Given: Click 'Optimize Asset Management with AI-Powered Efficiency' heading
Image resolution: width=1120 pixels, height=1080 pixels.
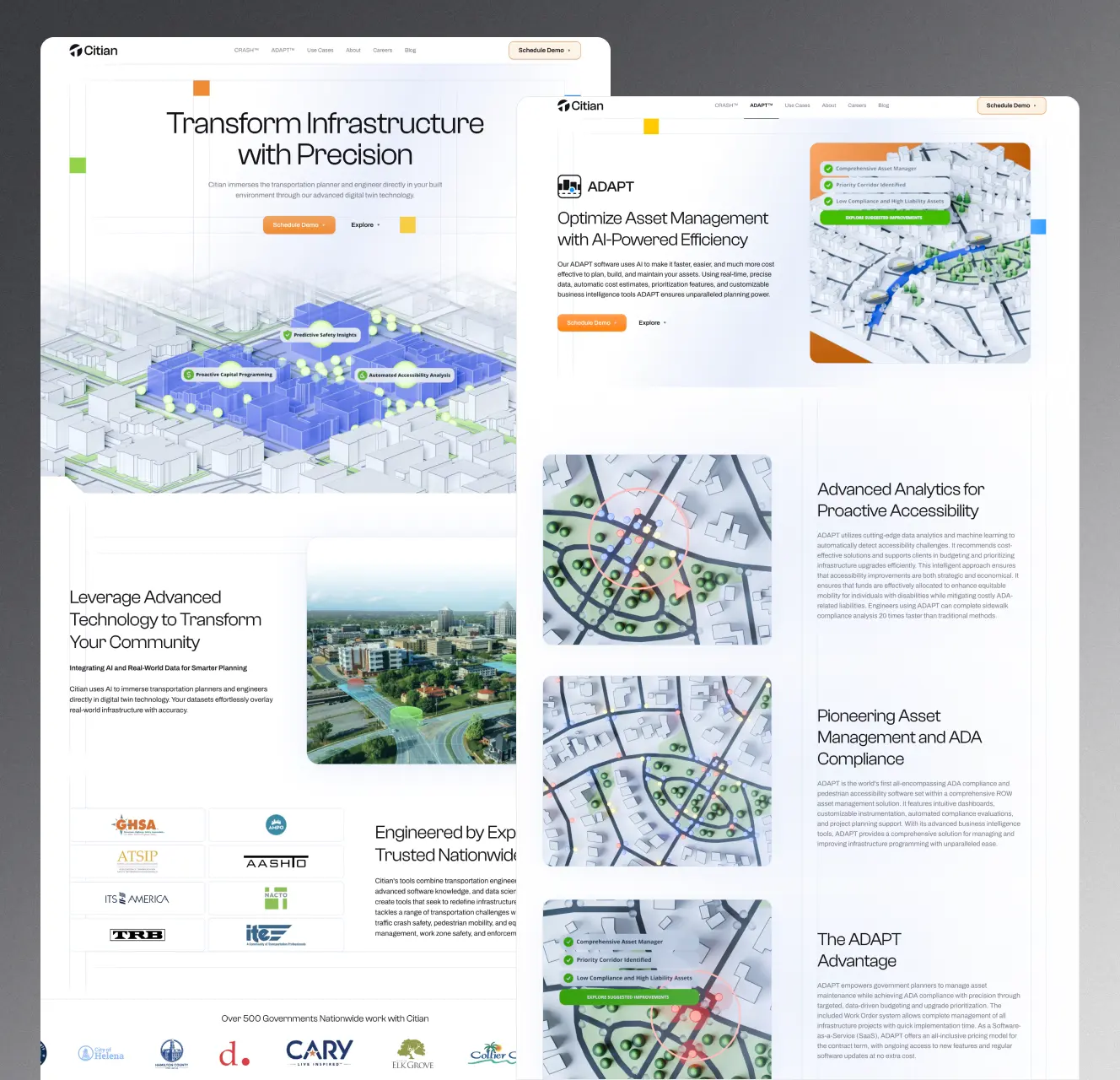Looking at the screenshot, I should [663, 229].
